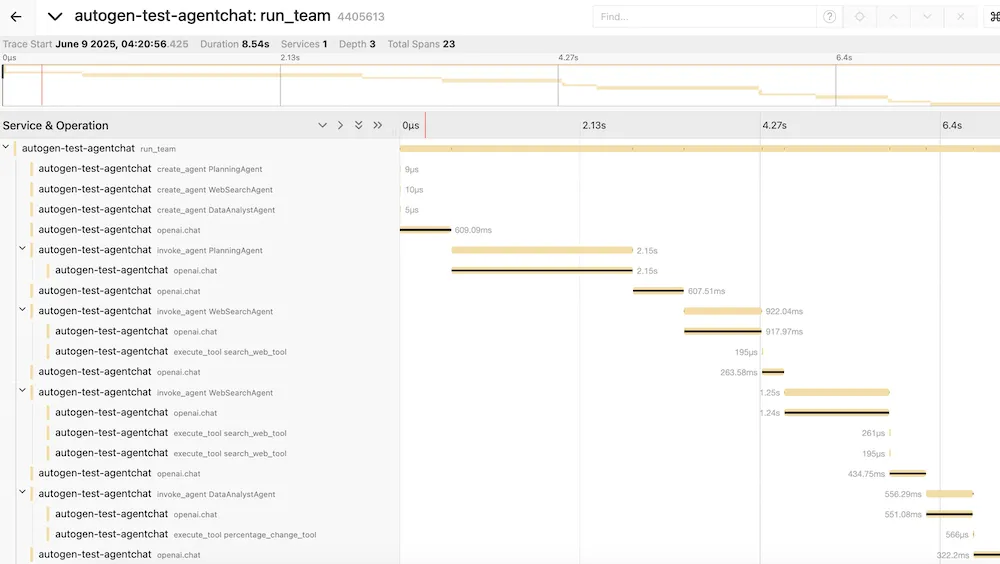
Task: Collapse the first invoke_agent WebSearchAgent span
Action: pyautogui.click(x=22, y=310)
